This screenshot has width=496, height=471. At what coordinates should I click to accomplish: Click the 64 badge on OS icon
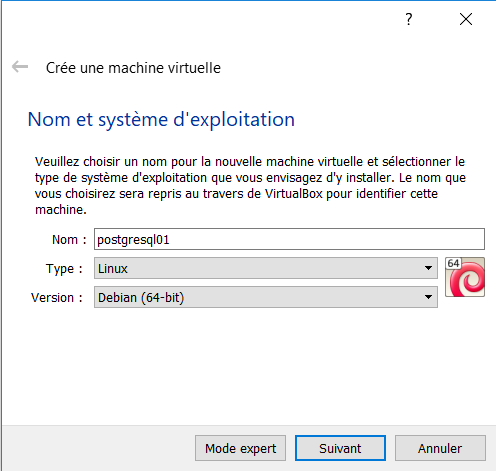click(x=453, y=263)
